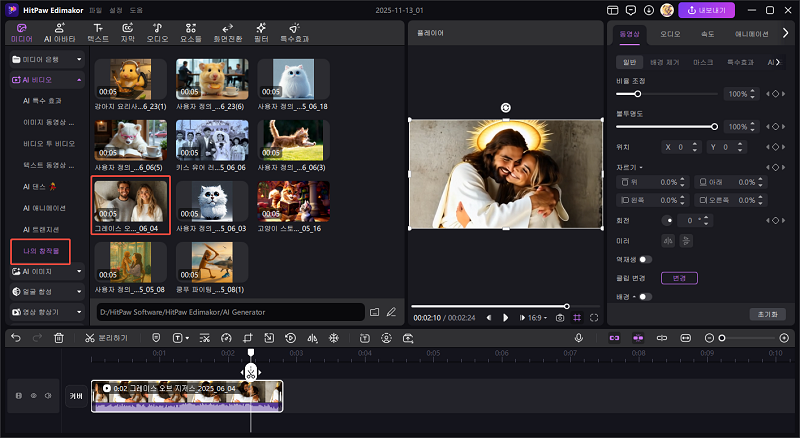Open the text tool dropdown in timeline toolbar

tap(181, 338)
